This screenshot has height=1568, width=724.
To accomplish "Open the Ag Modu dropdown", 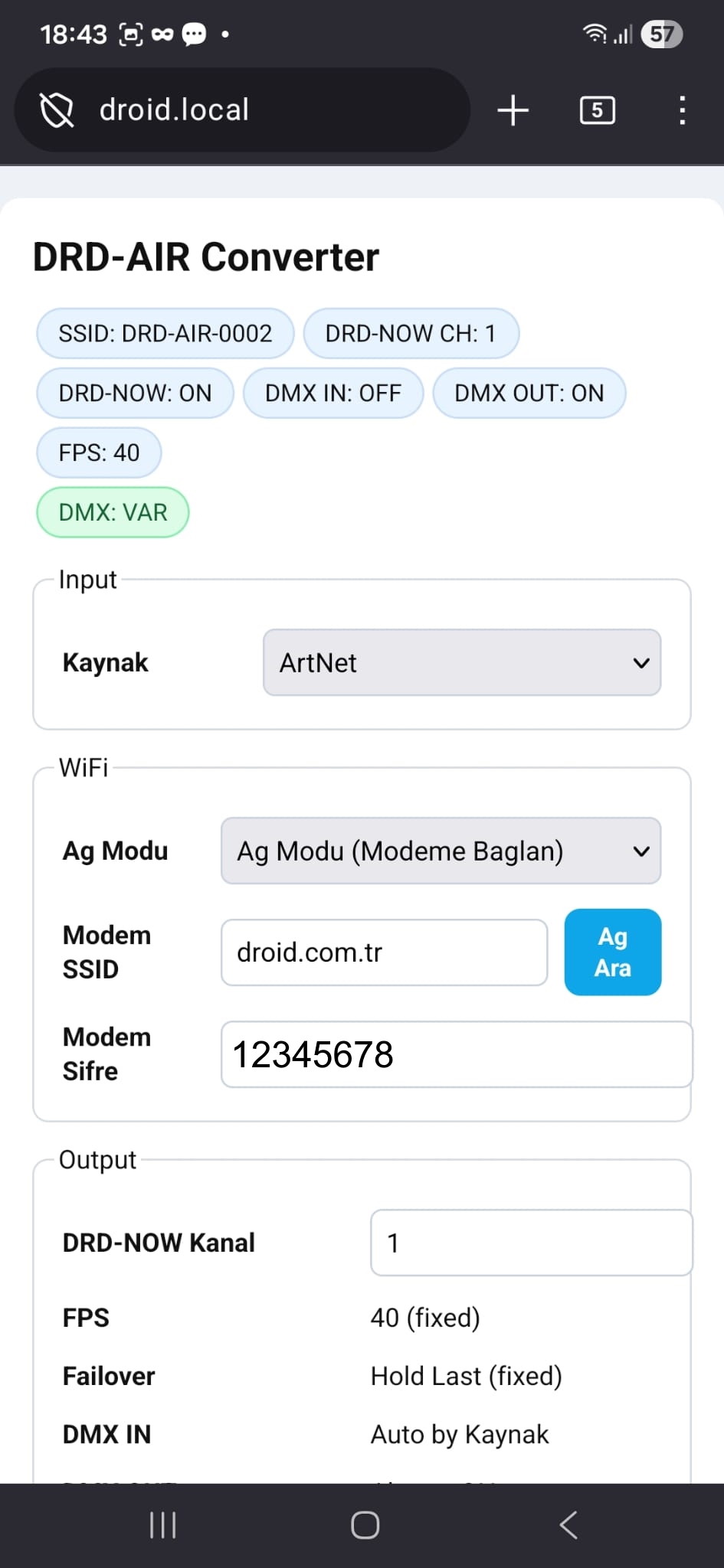I will pyautogui.click(x=441, y=851).
